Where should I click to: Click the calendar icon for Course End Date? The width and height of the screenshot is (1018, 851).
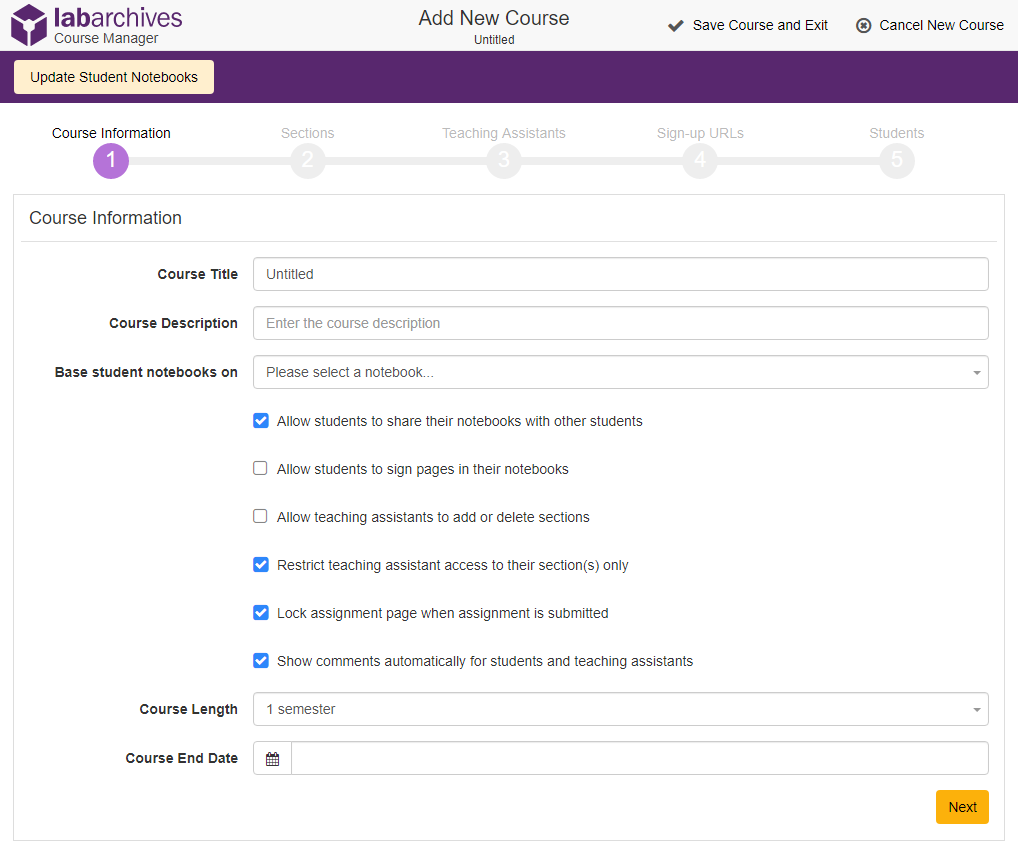tap(272, 759)
